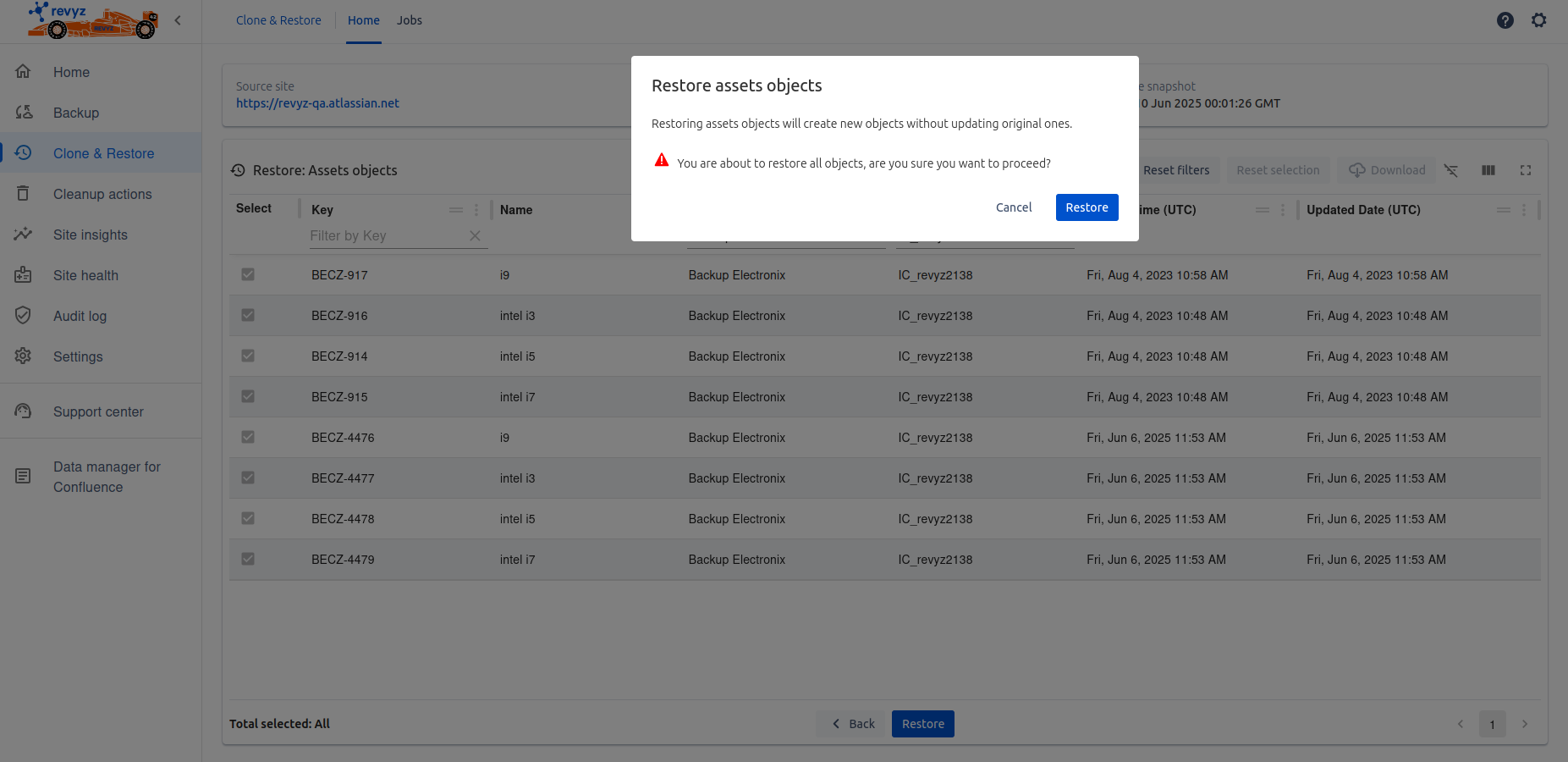Viewport: 1568px width, 762px height.
Task: Collapse the sidebar with the chevron arrow
Action: click(x=178, y=20)
